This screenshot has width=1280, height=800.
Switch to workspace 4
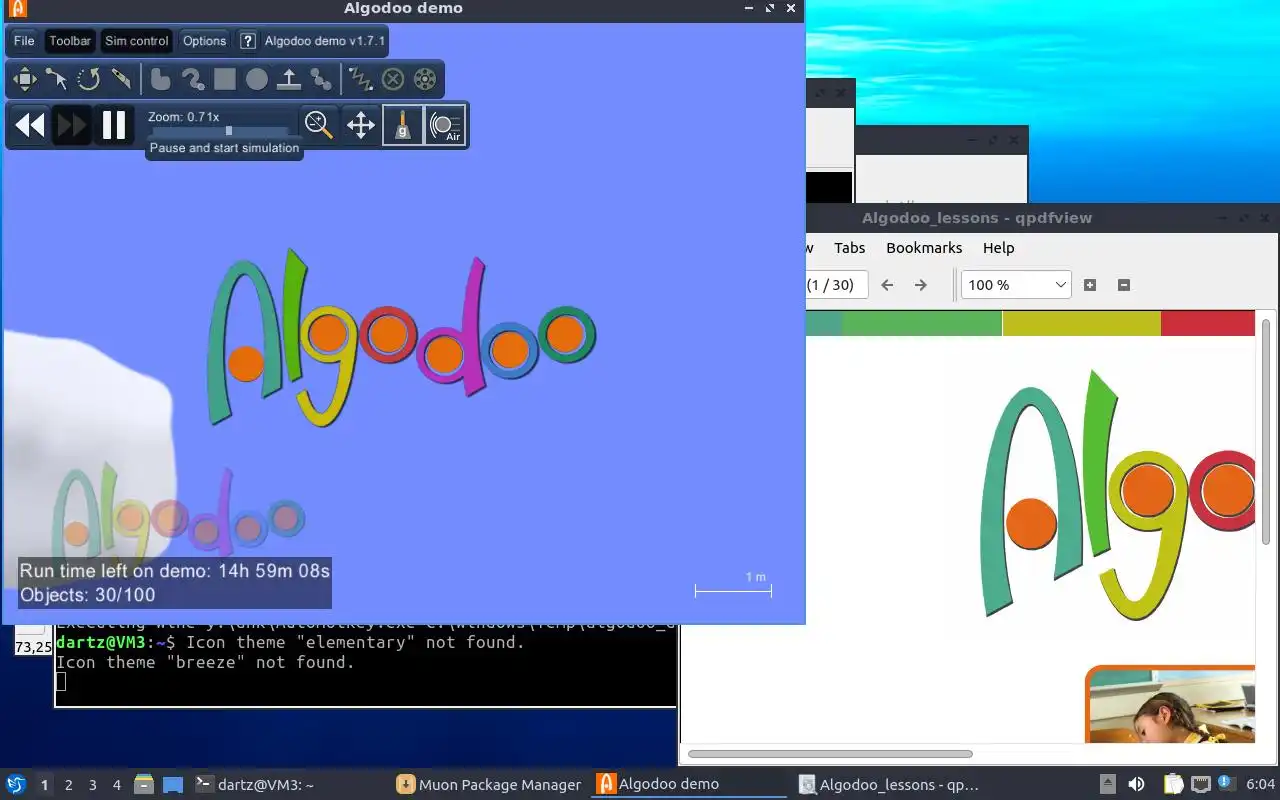tap(117, 785)
